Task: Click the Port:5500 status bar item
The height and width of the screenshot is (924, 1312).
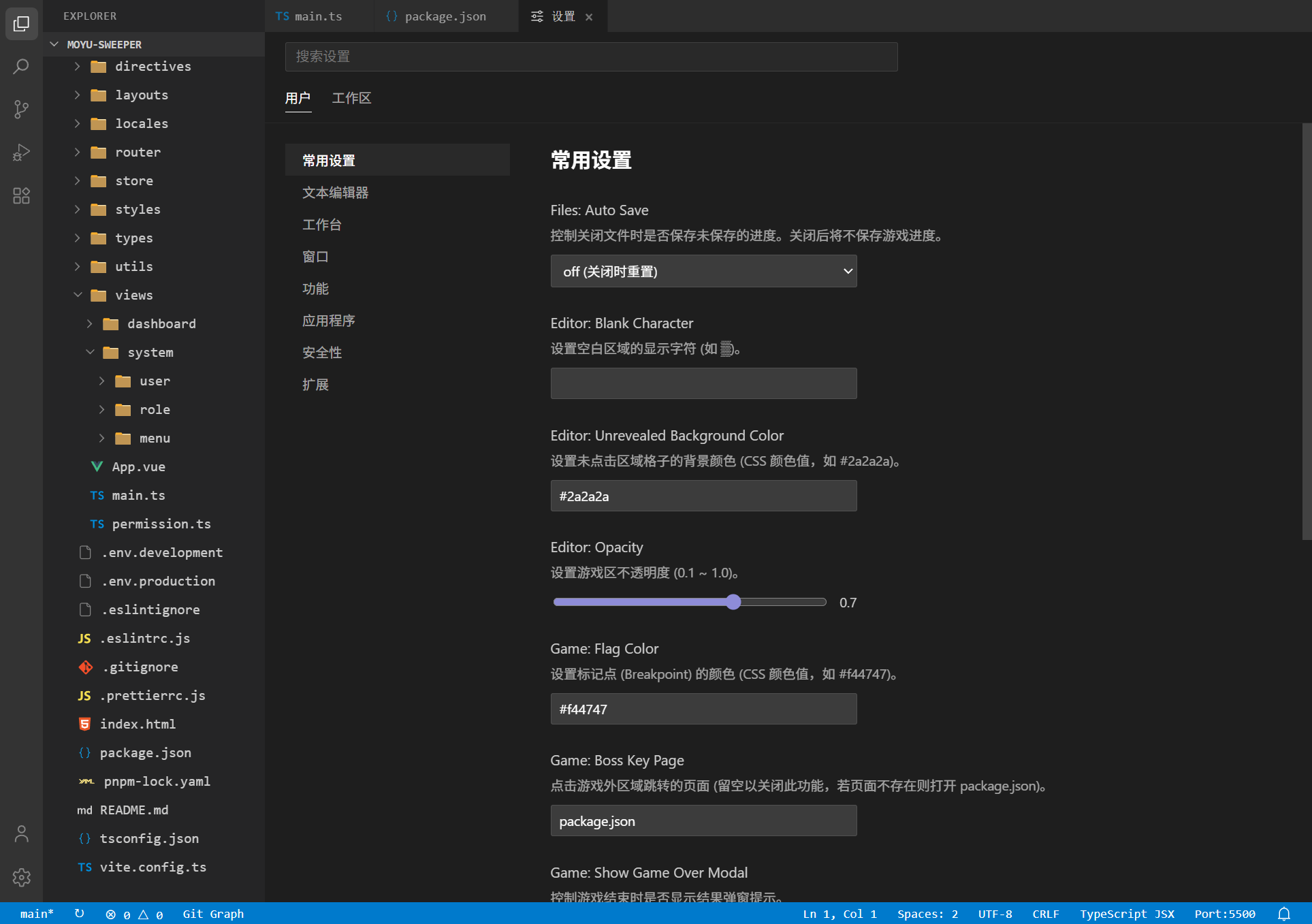Action: [1224, 914]
